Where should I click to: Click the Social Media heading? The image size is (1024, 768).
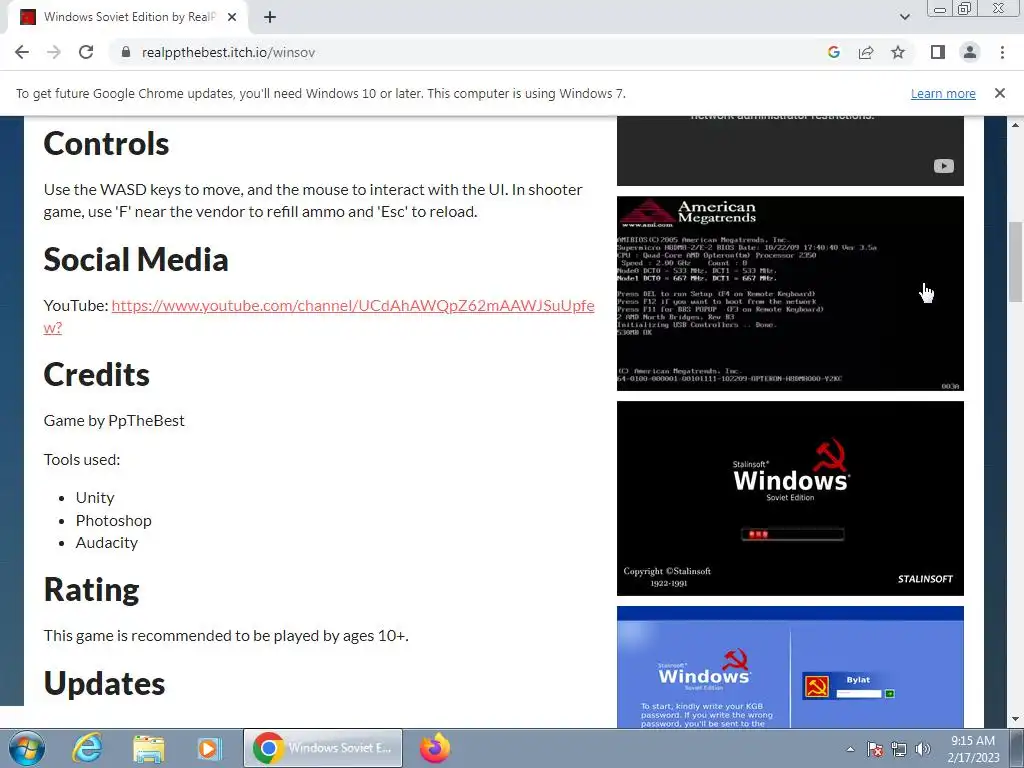(136, 260)
